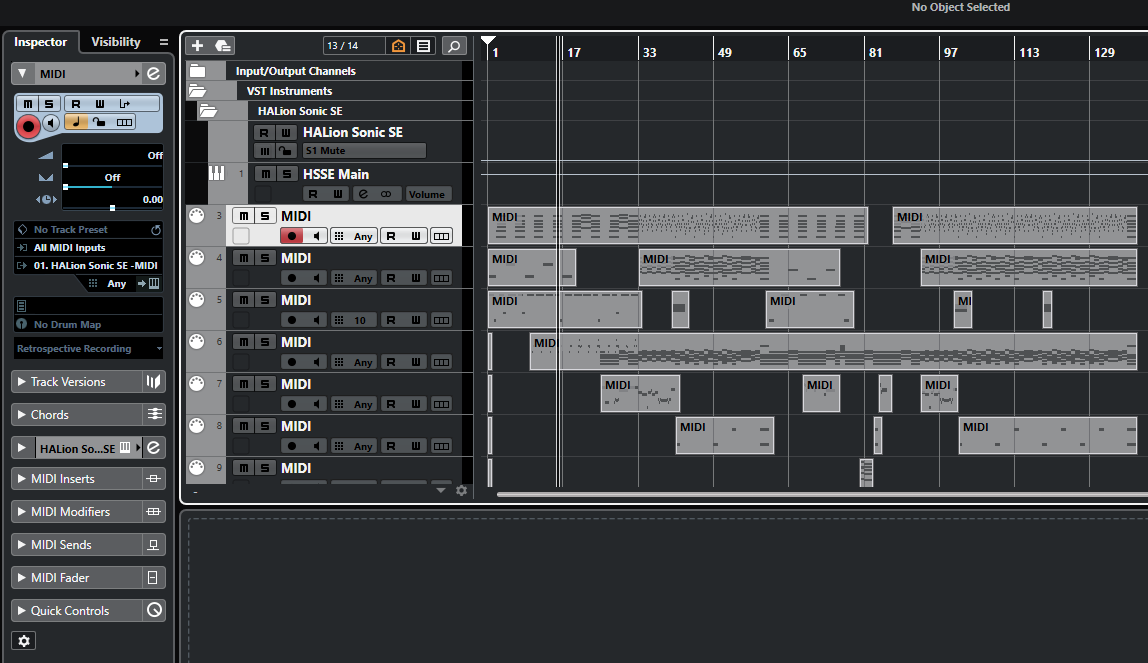Screen dimensions: 1148x663
Task: Enable Write automation on MIDI track 3
Action: pyautogui.click(x=415, y=236)
